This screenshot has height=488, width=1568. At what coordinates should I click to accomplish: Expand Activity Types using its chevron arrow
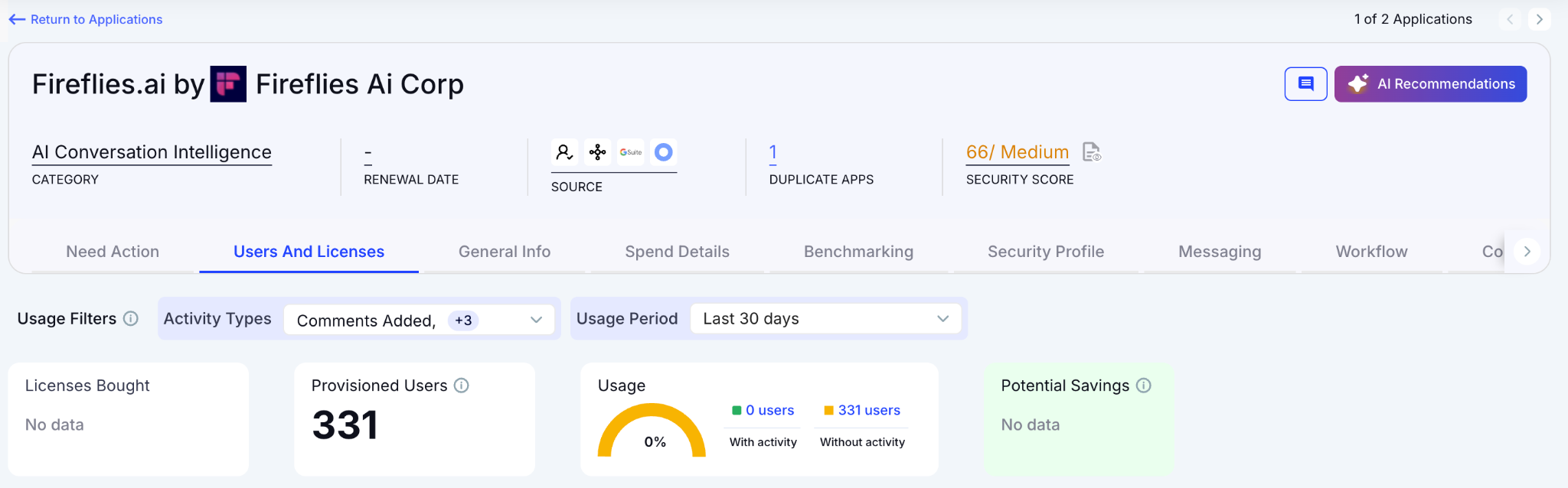536,320
